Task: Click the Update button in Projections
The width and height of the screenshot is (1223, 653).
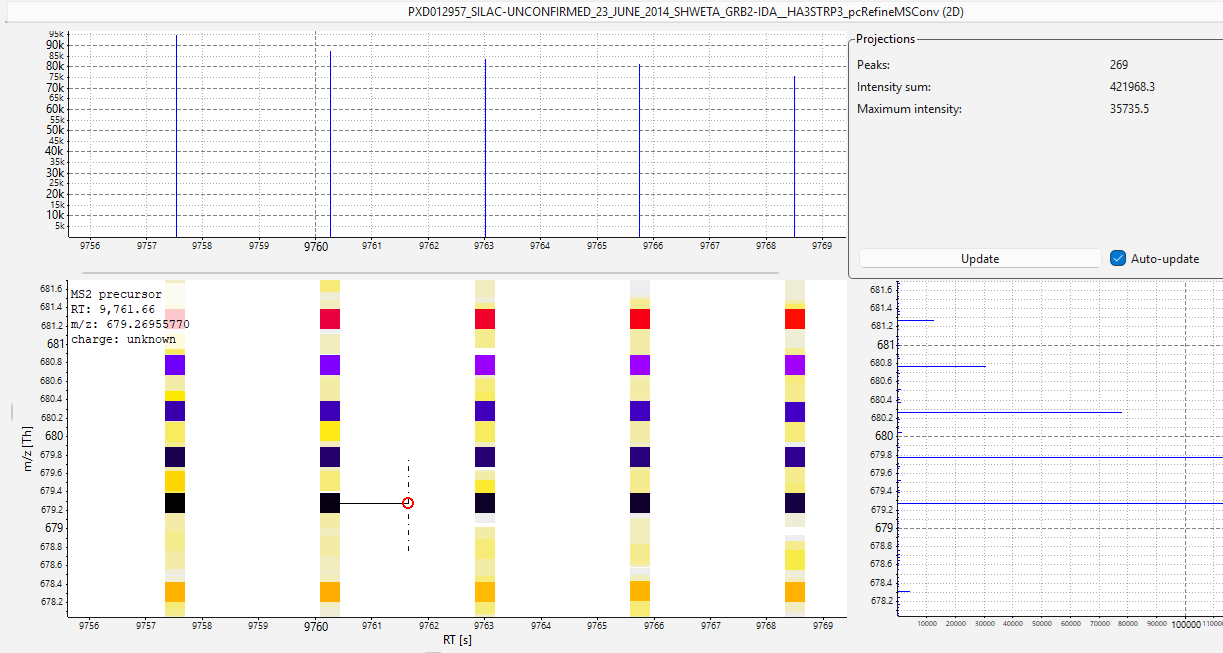Action: pyautogui.click(x=980, y=258)
